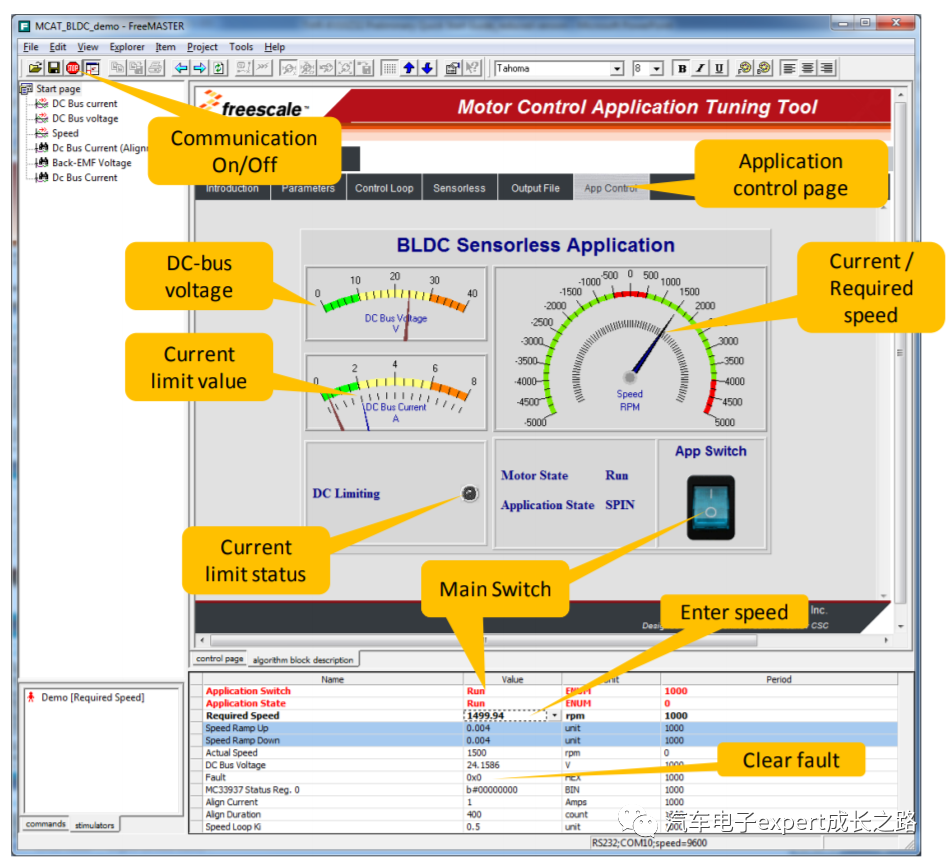Toggle the grid toolbar icon
Screen dimensions: 948x865
click(389, 68)
